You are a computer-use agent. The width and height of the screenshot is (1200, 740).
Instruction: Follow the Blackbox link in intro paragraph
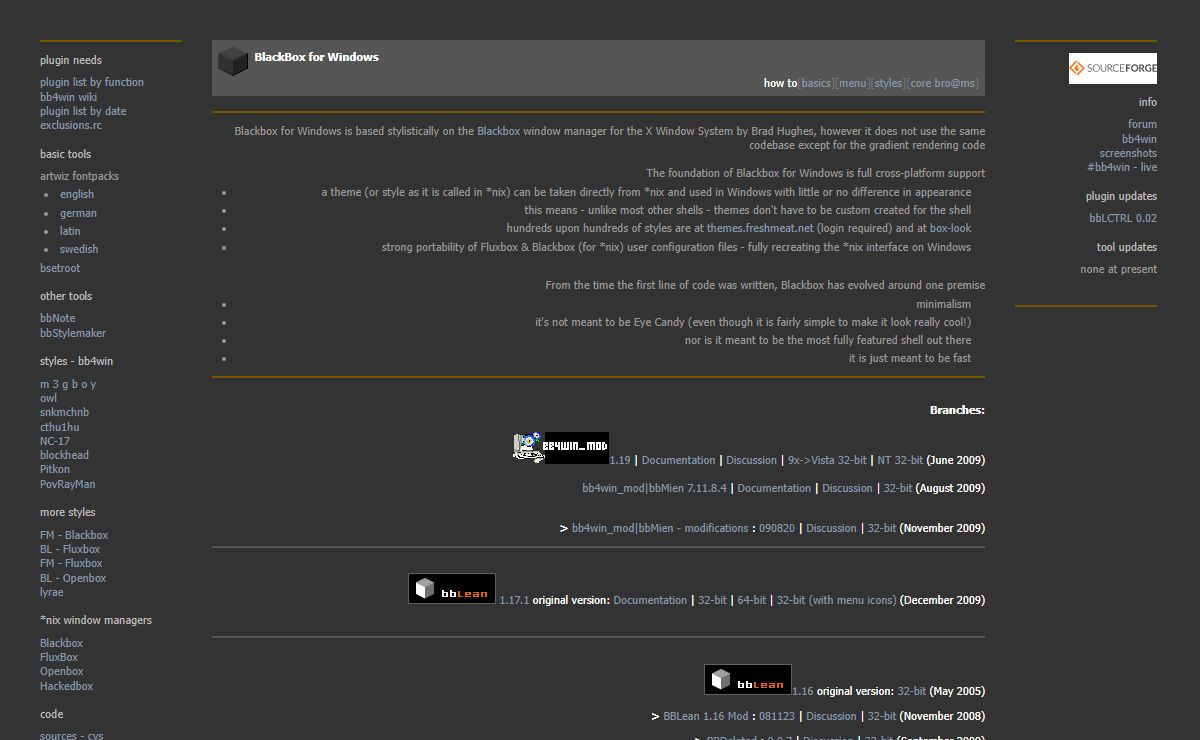click(x=499, y=131)
